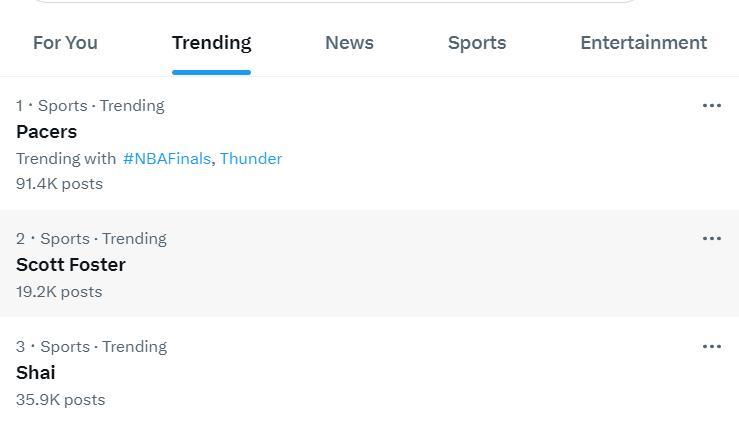Click the rank 1 Sports Trending label
The width and height of the screenshot is (739, 440).
(90, 105)
